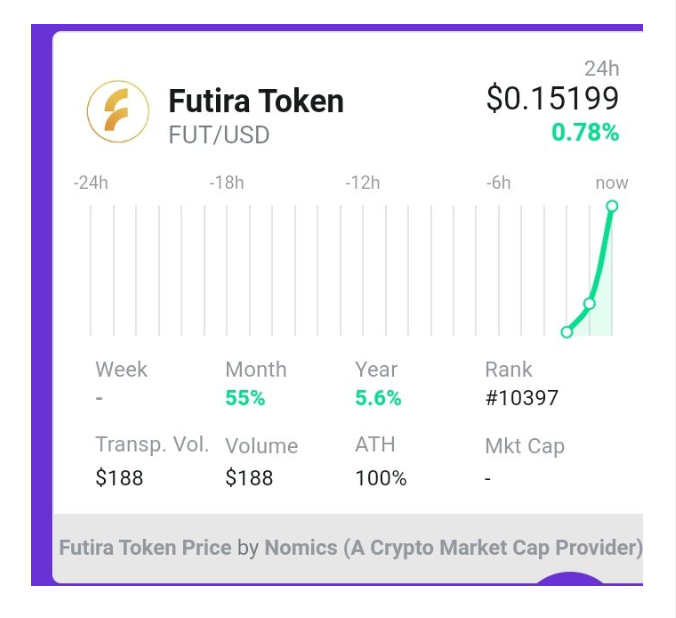
Task: Click the -18h chart axis label
Action: pos(226,183)
